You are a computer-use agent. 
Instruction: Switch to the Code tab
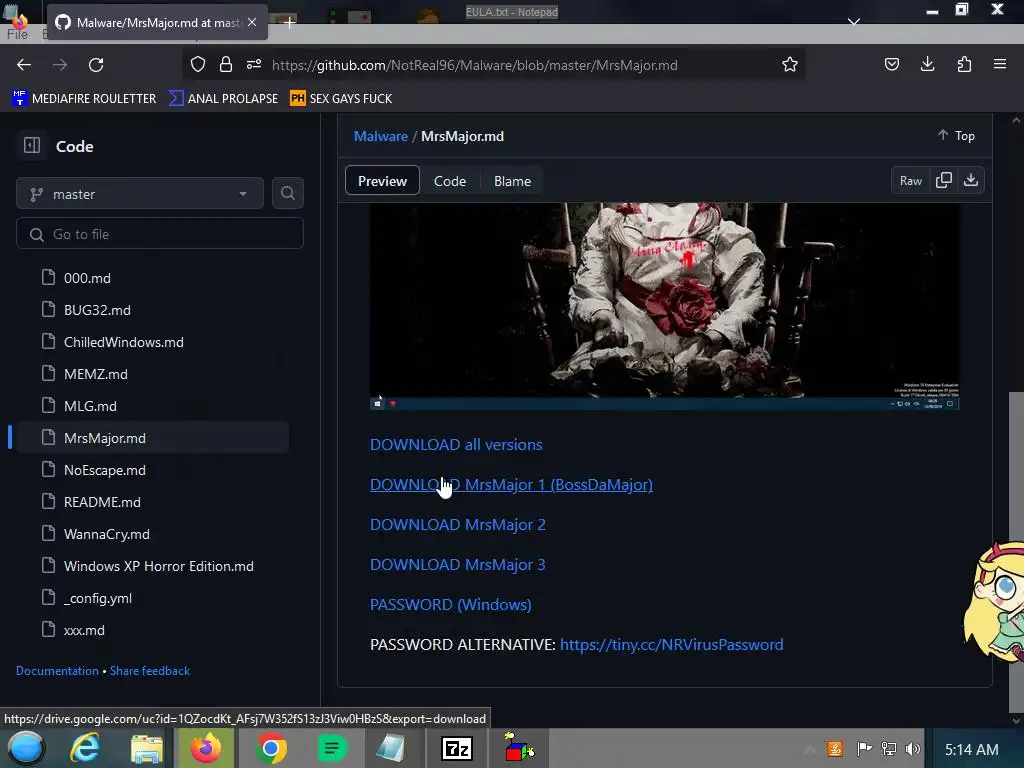coord(450,181)
